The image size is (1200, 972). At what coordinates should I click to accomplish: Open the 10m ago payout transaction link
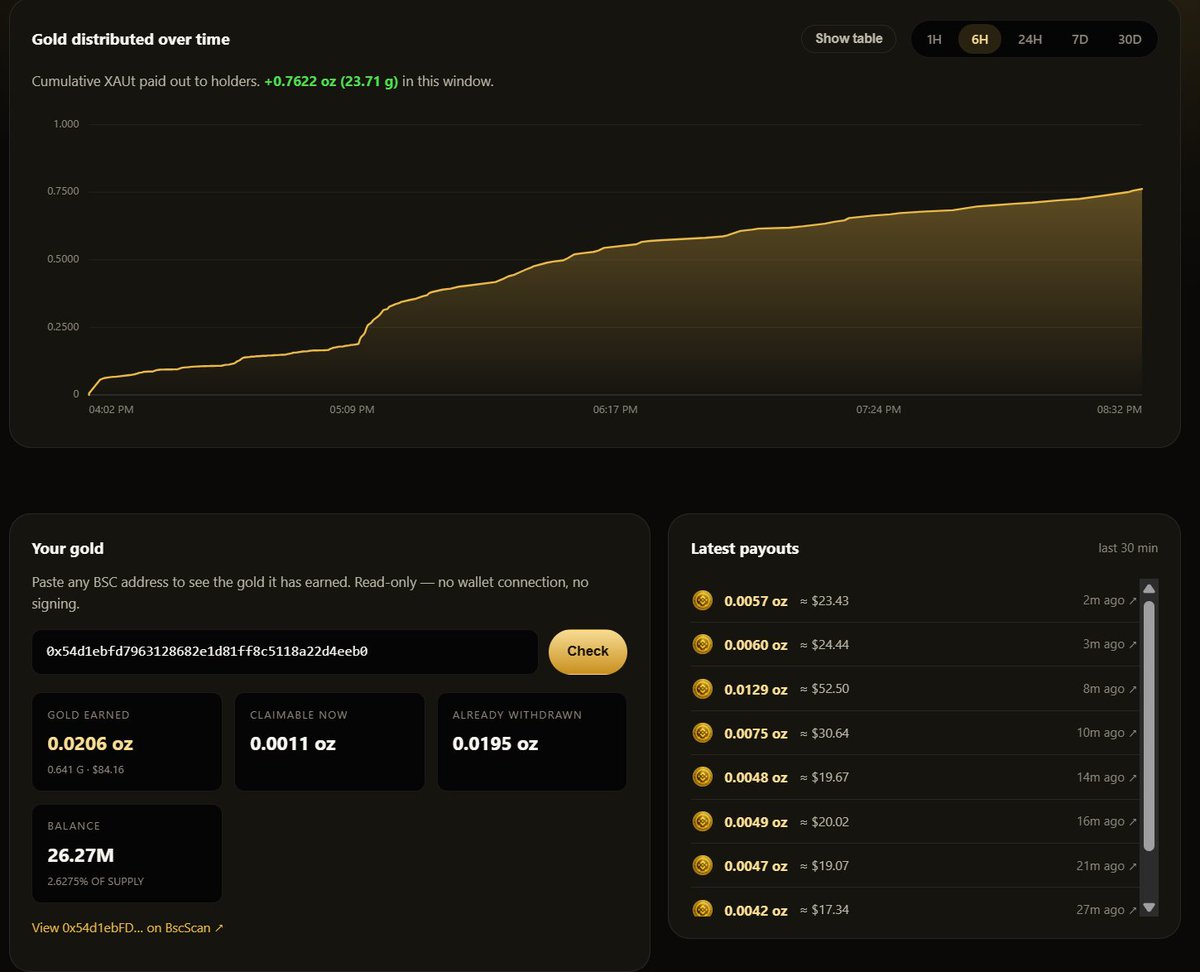pyautogui.click(x=1106, y=733)
